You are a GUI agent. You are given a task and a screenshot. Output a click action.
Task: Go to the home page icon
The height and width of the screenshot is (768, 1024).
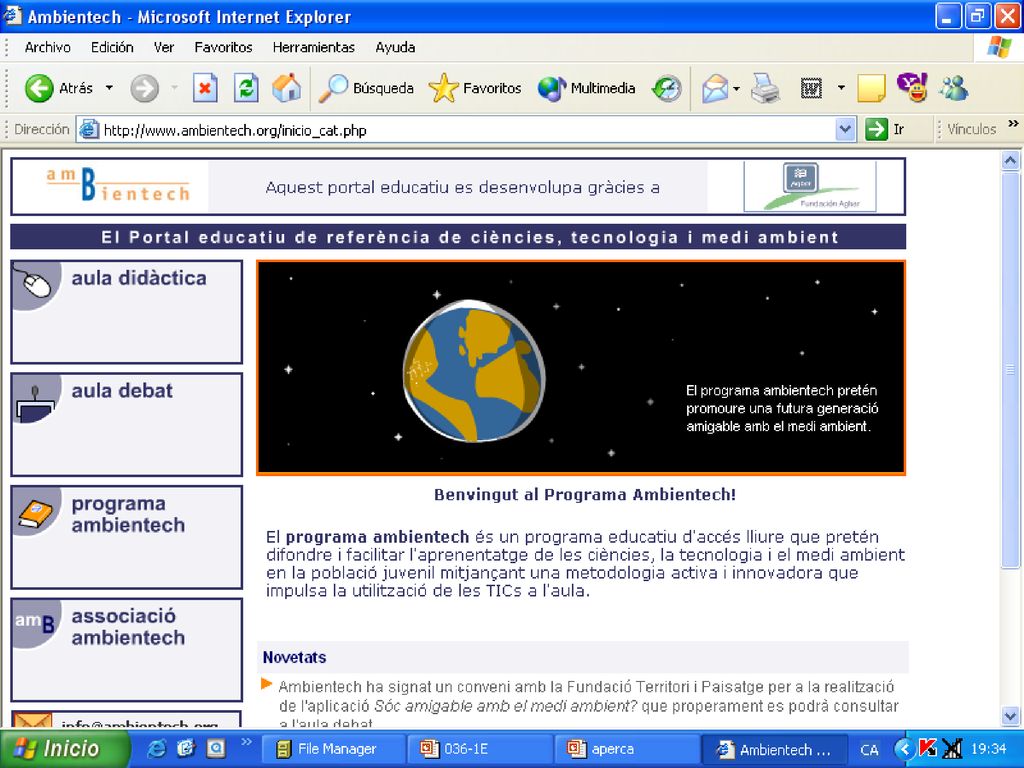point(287,88)
